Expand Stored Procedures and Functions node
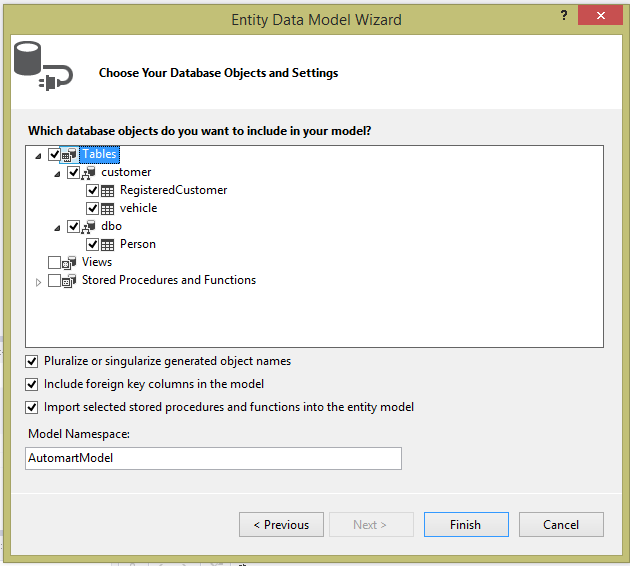Image resolution: width=630 pixels, height=566 pixels. (38, 282)
